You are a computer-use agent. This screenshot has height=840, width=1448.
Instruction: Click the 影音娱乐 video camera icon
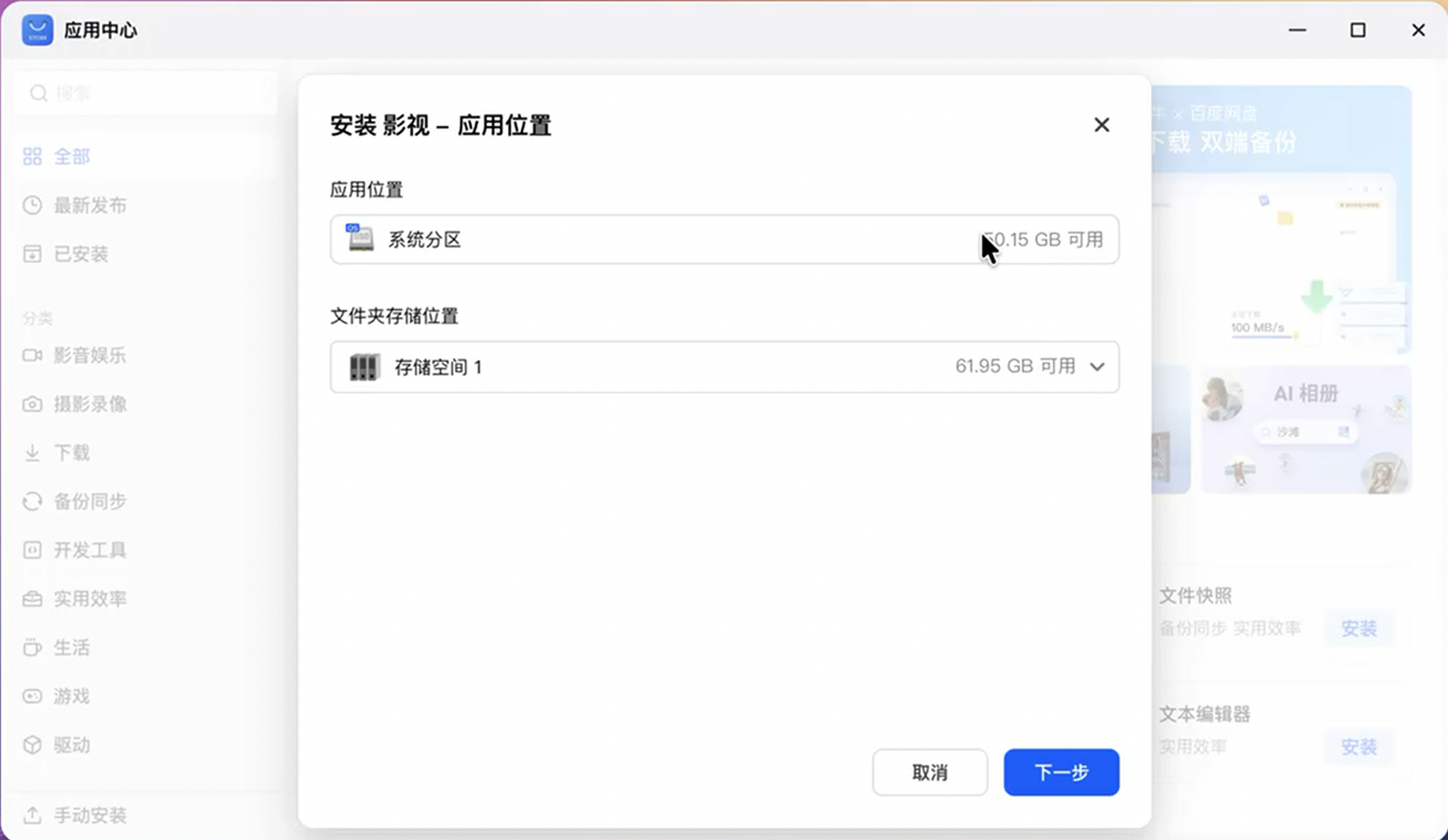pyautogui.click(x=32, y=355)
